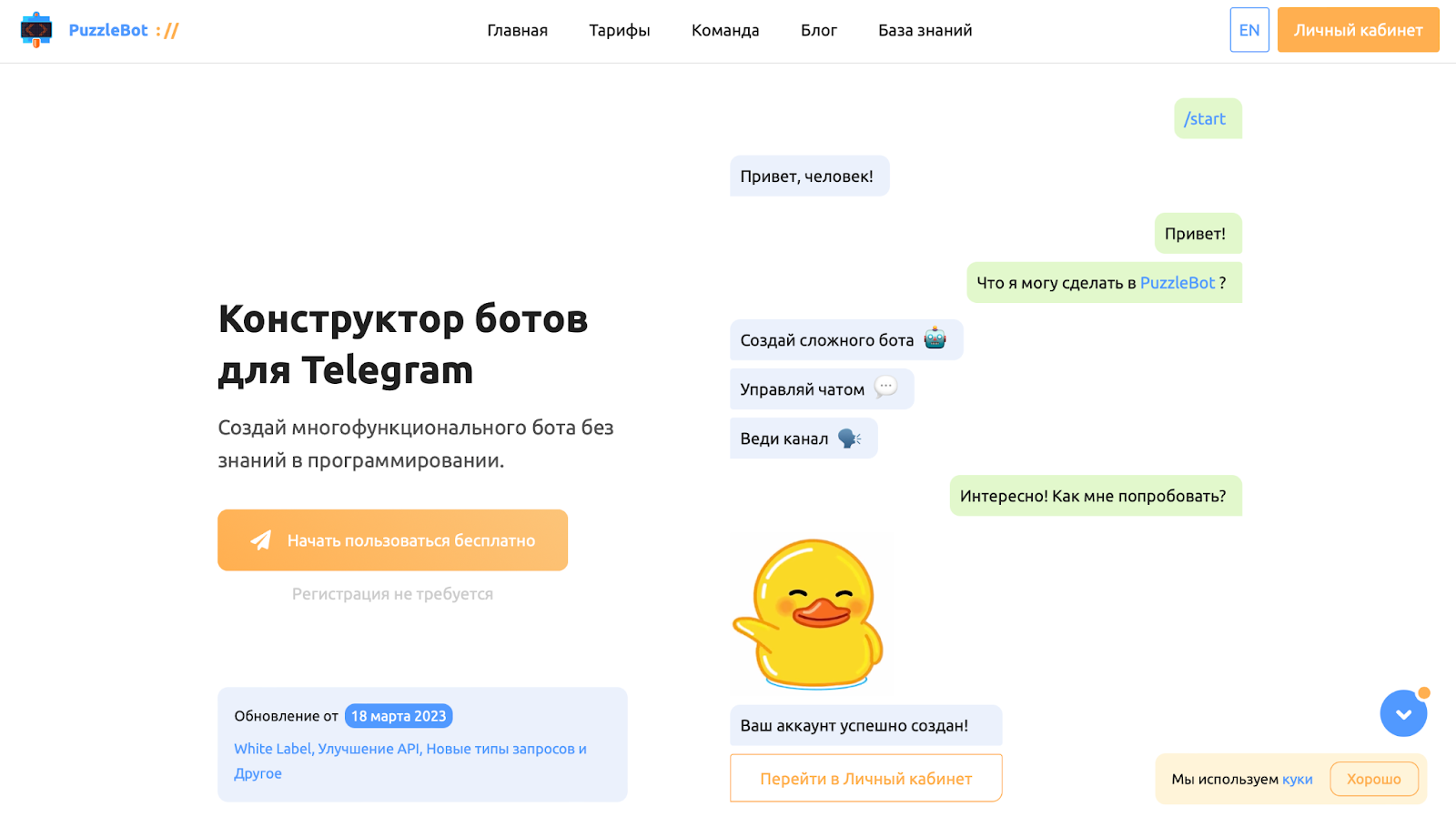Image resolution: width=1456 pixels, height=837 pixels.
Task: Click the yellow duck sticker
Action: (x=809, y=613)
